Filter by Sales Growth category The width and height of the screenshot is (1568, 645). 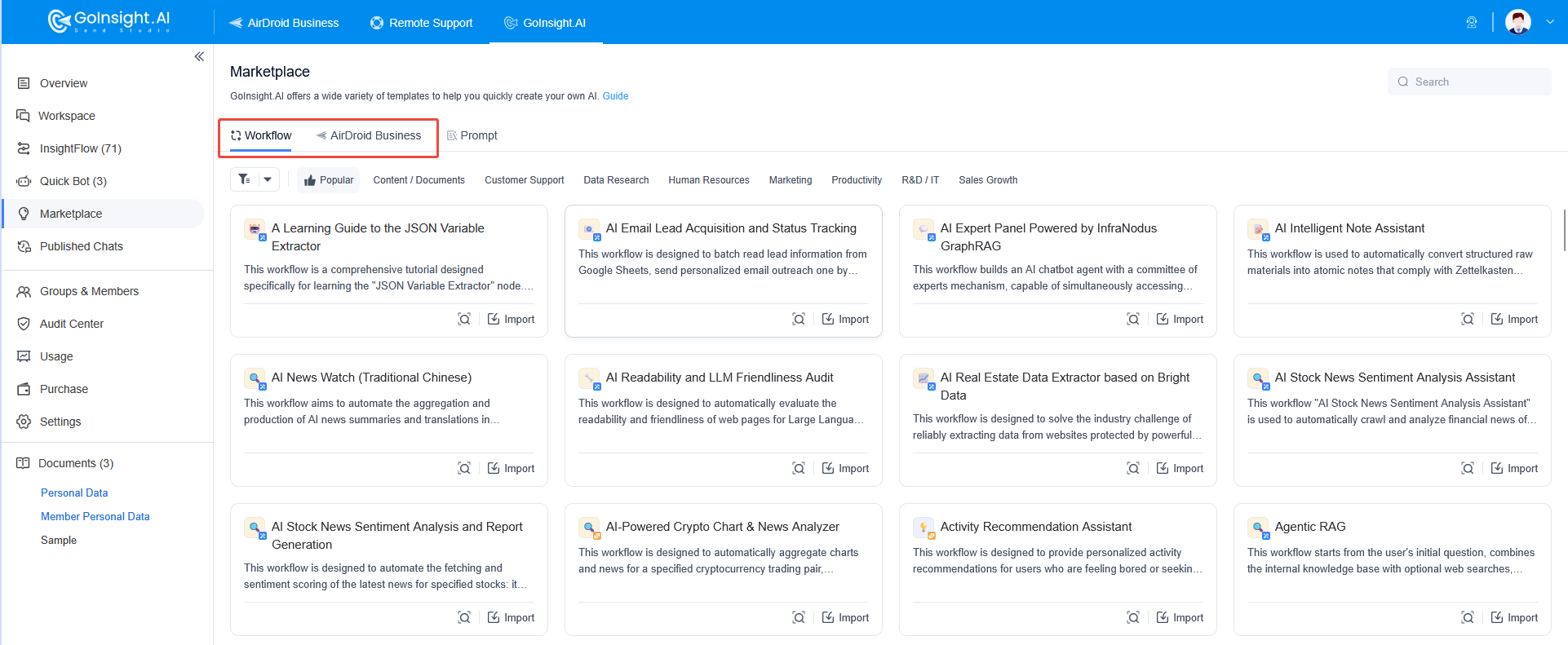click(988, 180)
